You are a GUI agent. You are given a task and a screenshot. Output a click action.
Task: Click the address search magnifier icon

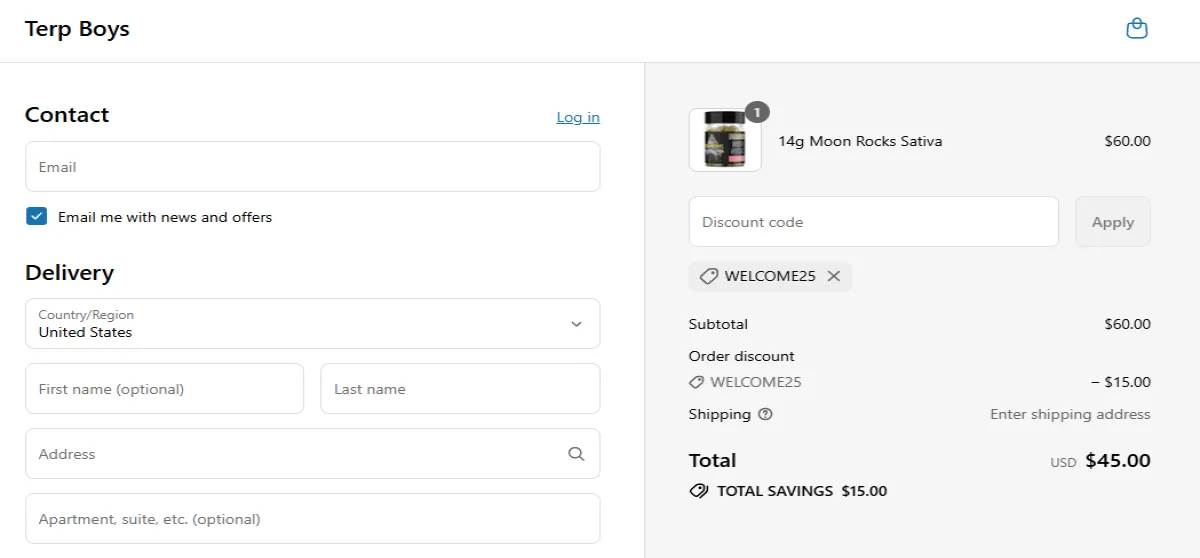[x=576, y=453]
